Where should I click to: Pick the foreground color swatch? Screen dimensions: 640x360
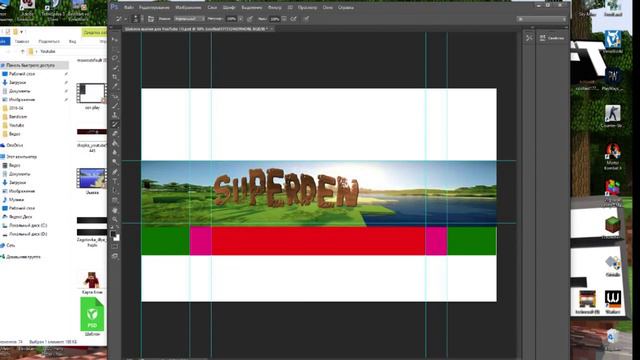click(x=113, y=234)
